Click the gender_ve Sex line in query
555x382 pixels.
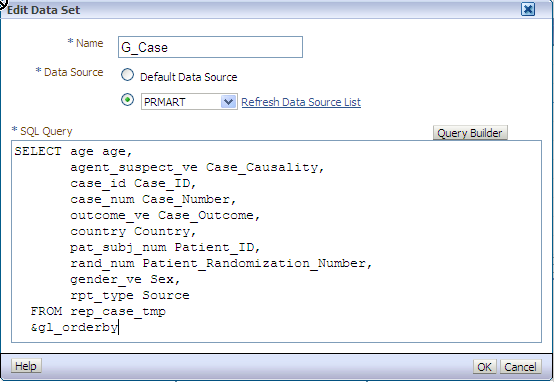125,279
